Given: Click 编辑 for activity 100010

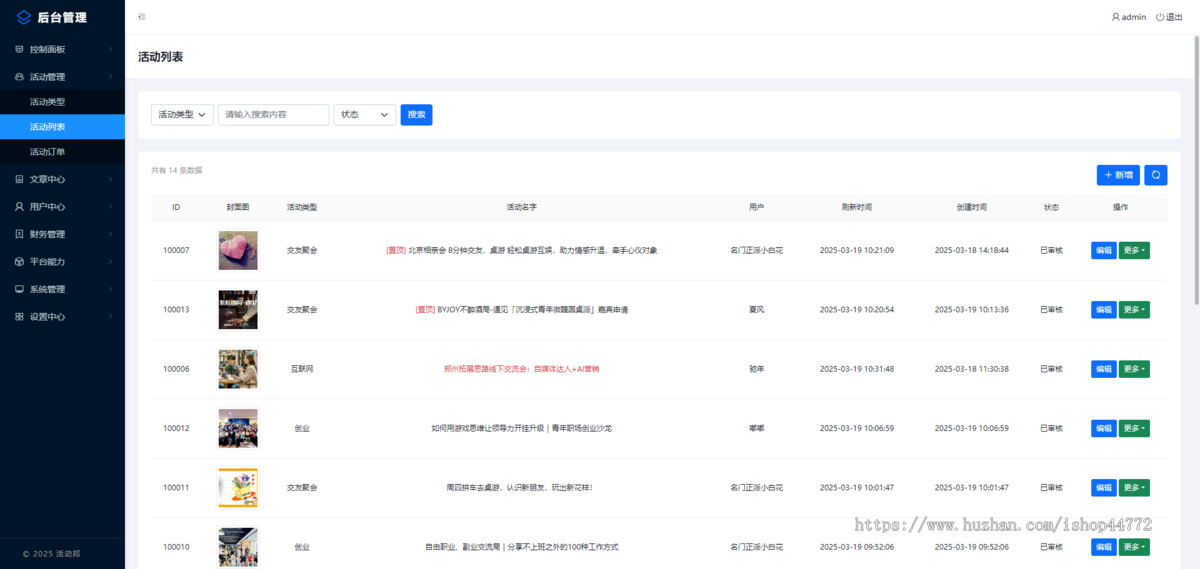Looking at the screenshot, I should tap(1103, 547).
